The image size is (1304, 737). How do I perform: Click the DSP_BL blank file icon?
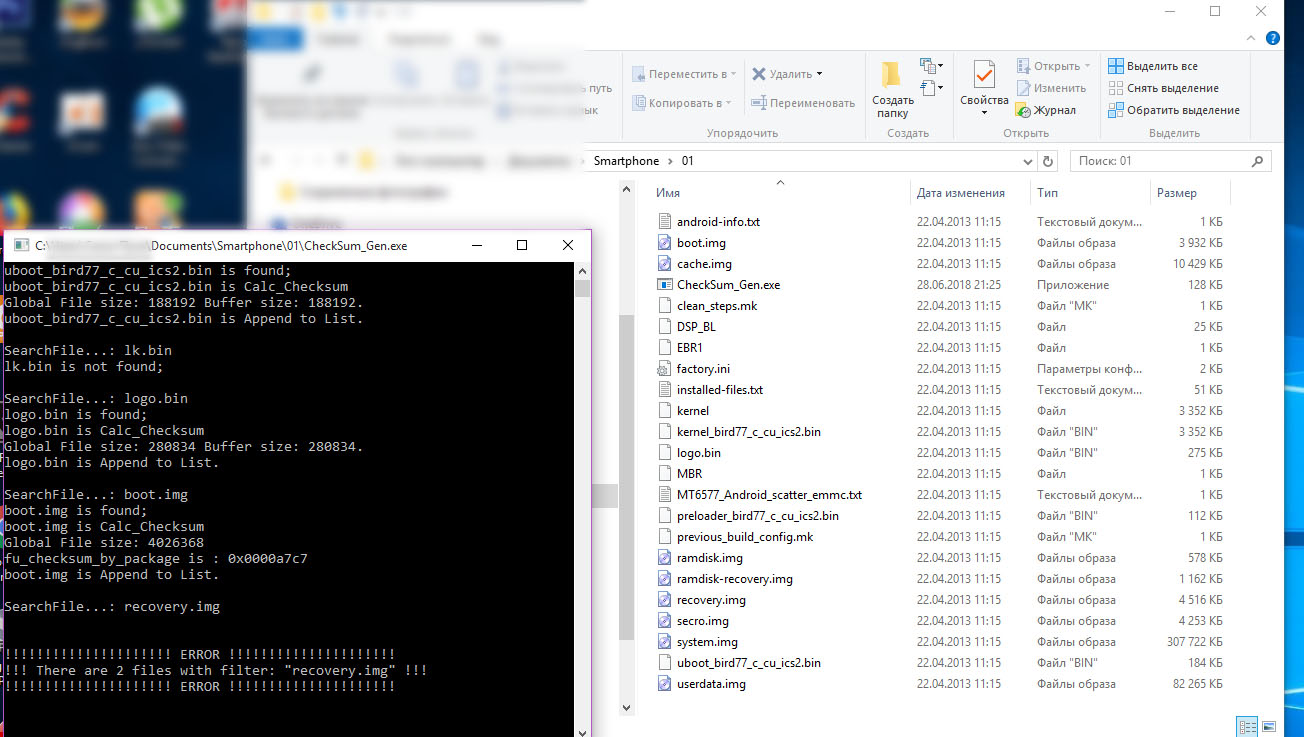[666, 327]
